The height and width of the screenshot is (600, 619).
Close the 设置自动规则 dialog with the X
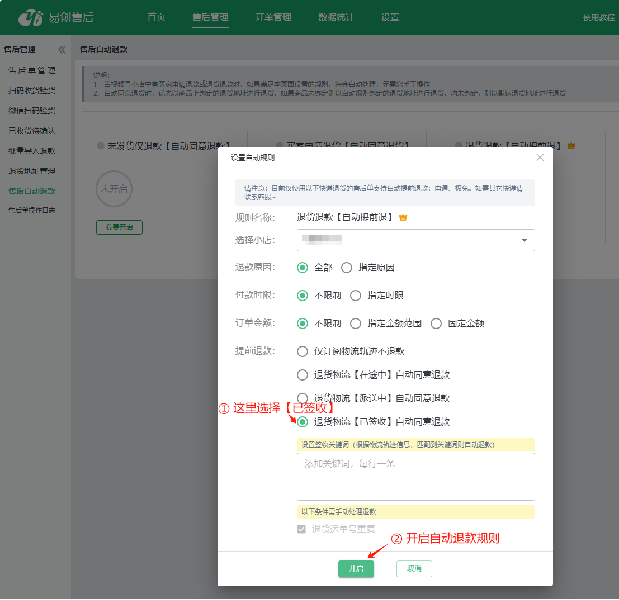coord(540,157)
